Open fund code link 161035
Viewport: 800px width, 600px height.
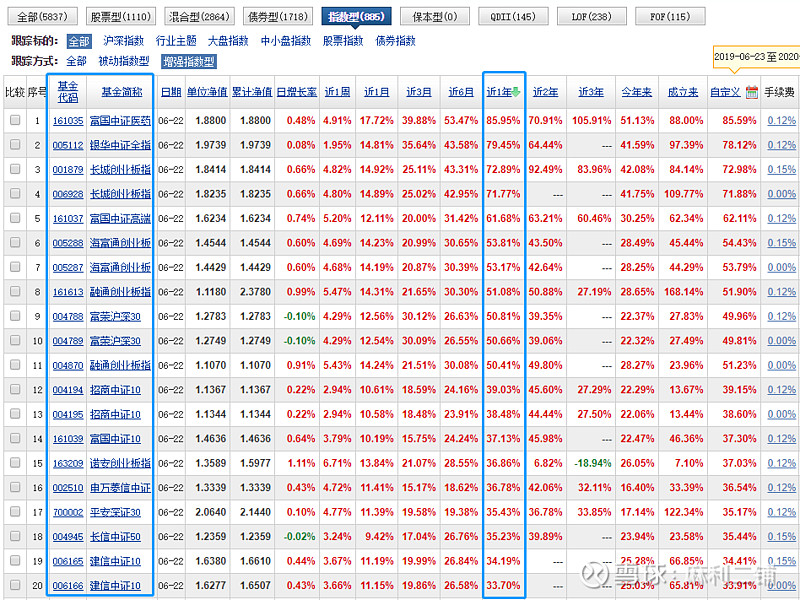pyautogui.click(x=68, y=121)
